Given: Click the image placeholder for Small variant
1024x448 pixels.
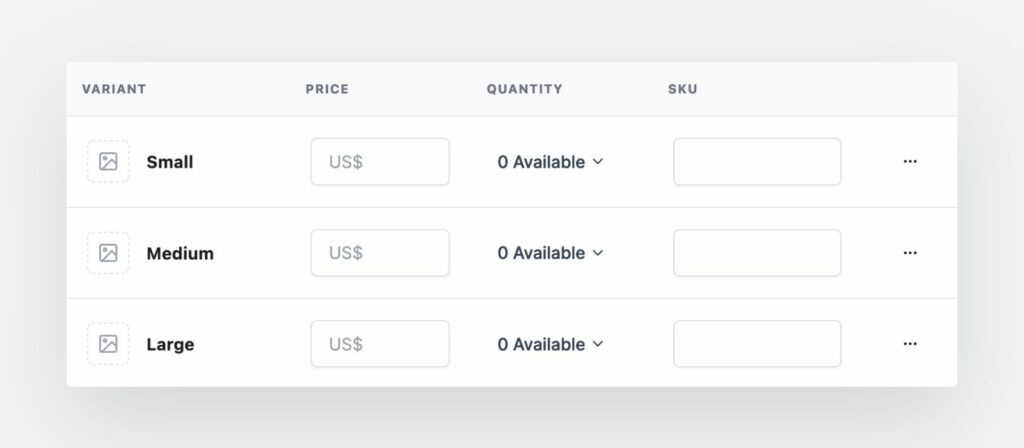Looking at the screenshot, I should coord(108,162).
